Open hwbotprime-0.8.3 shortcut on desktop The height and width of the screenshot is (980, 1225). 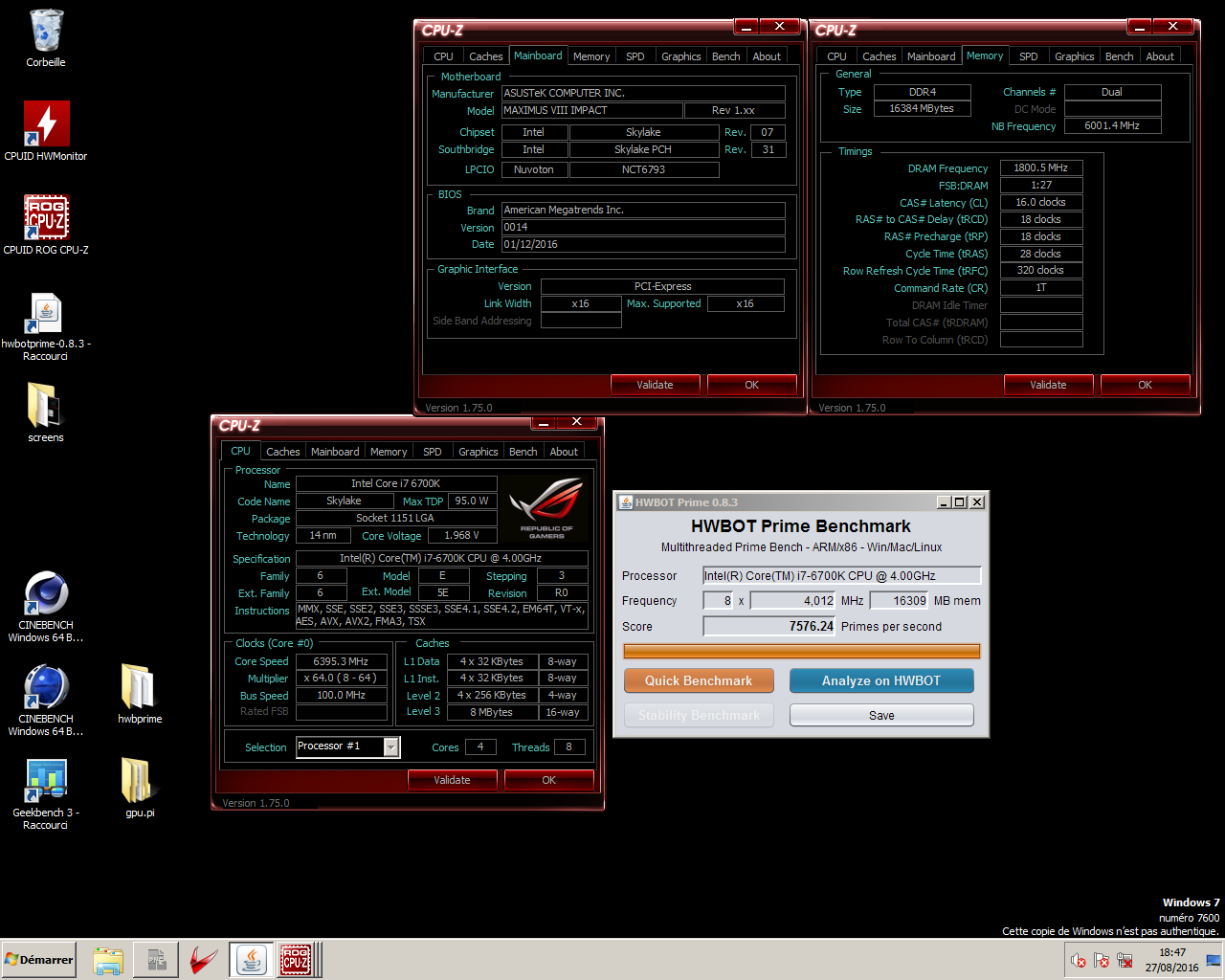click(x=46, y=325)
